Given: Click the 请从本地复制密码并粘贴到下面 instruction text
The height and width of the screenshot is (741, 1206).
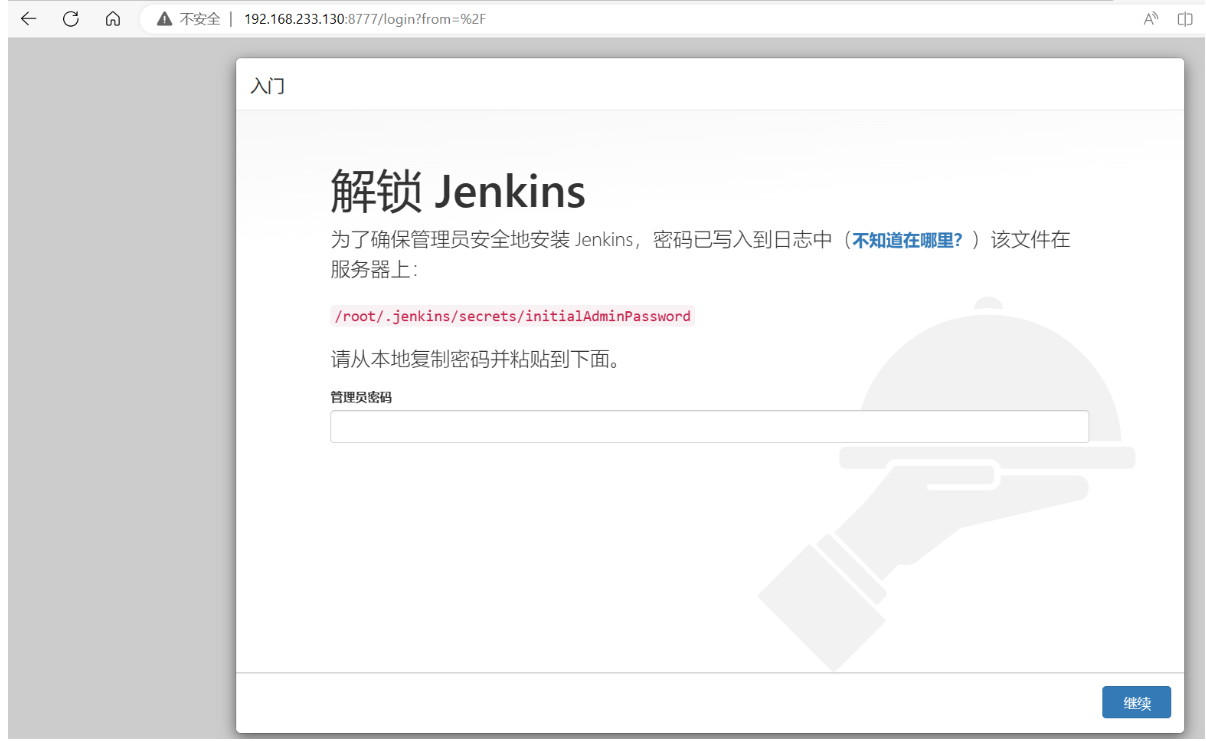Looking at the screenshot, I should [475, 359].
